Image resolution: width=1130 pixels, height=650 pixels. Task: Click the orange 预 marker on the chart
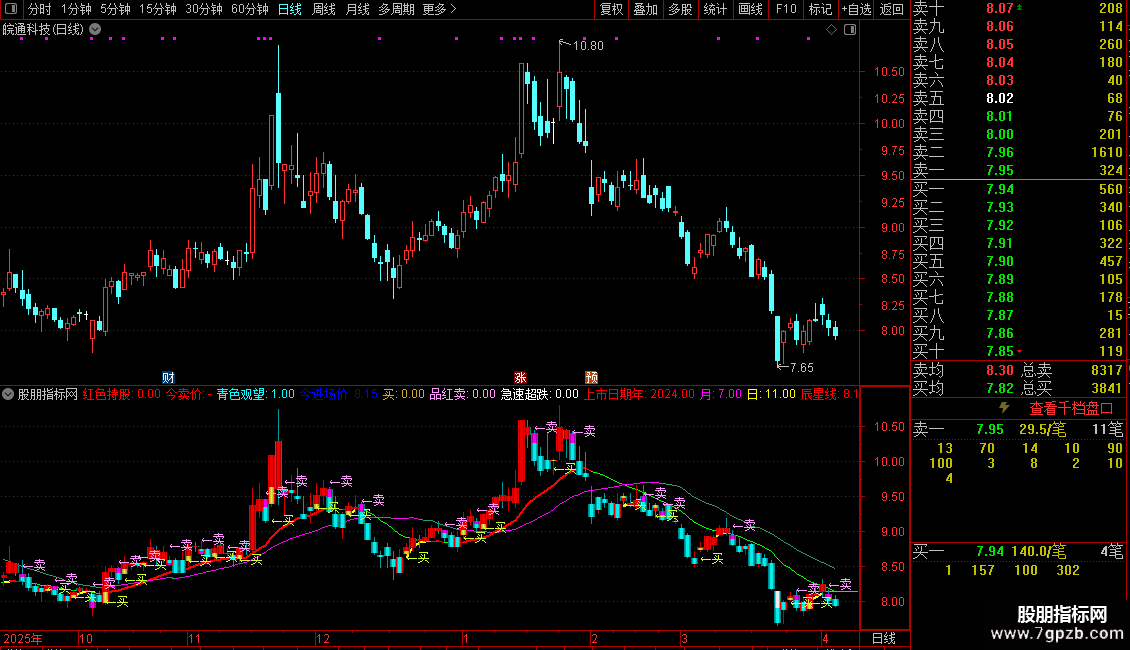tap(591, 377)
